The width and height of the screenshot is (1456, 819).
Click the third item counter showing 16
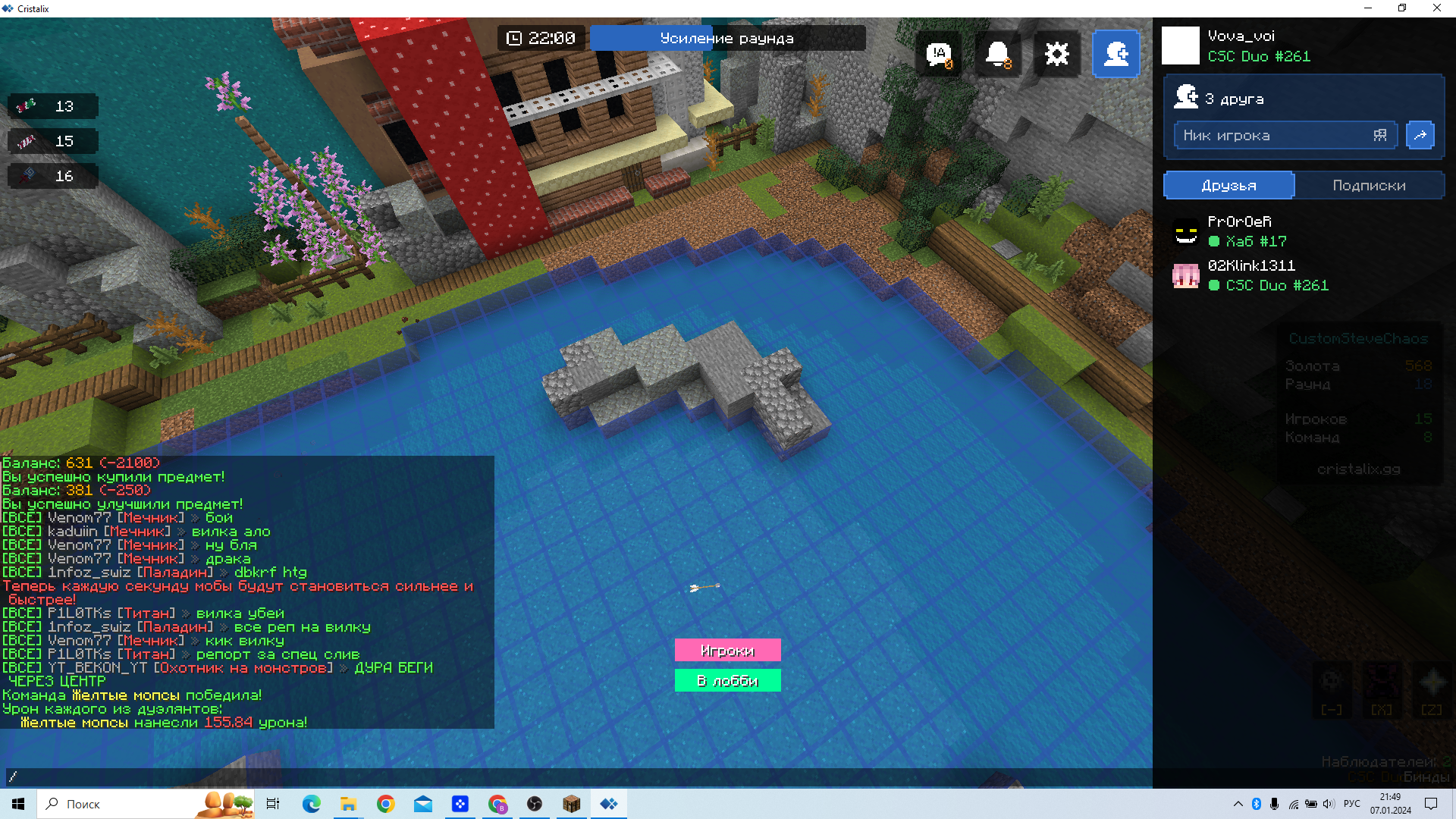point(53,176)
